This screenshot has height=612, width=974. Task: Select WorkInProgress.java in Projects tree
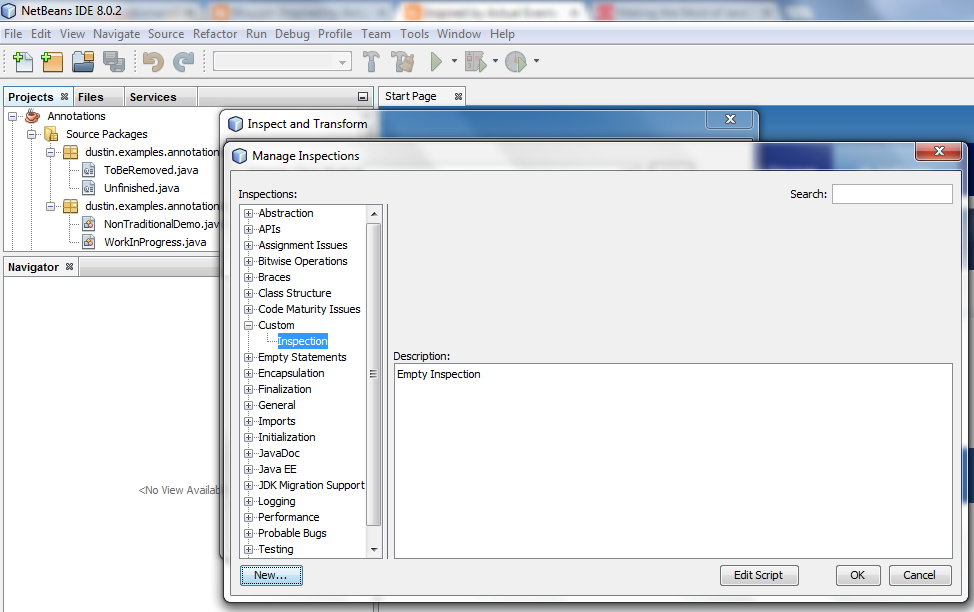[x=155, y=242]
